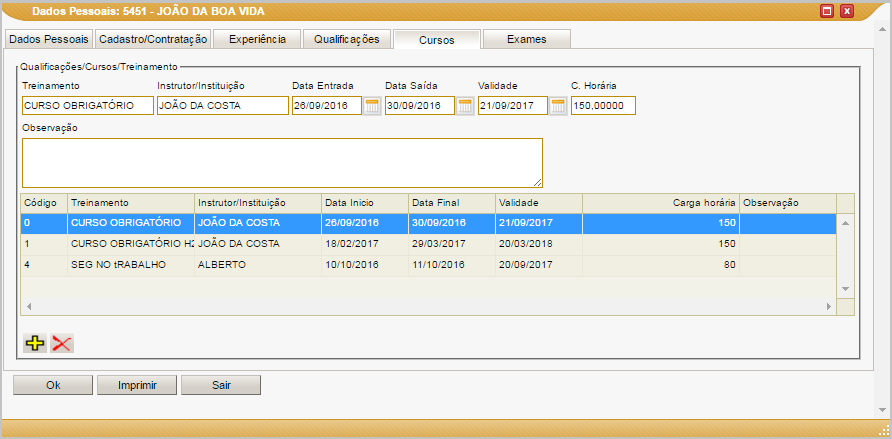Click inside the Observação text area
This screenshot has width=892, height=439.
point(282,163)
